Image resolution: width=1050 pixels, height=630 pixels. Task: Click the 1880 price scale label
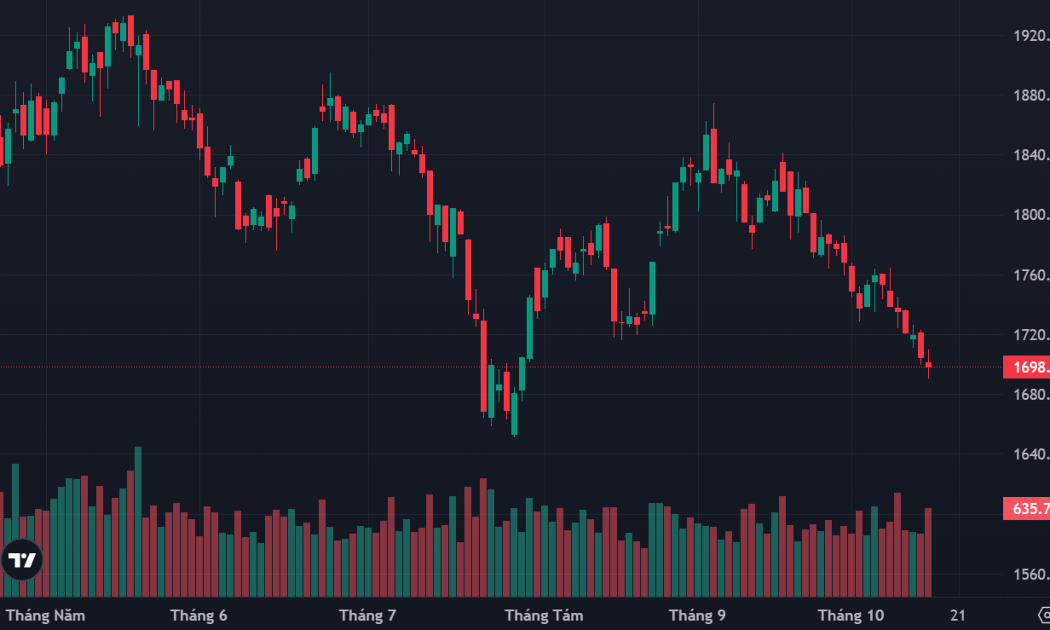1031,95
